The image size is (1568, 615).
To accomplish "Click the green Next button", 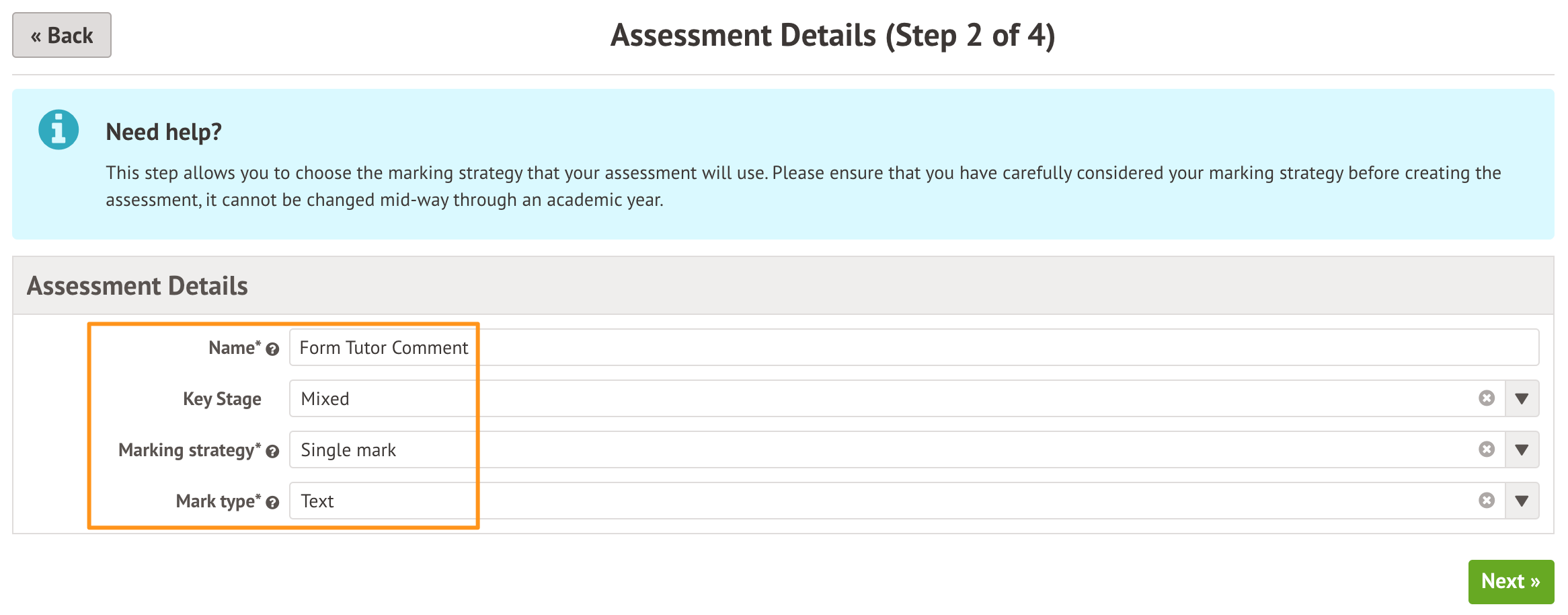I will coord(1510,581).
